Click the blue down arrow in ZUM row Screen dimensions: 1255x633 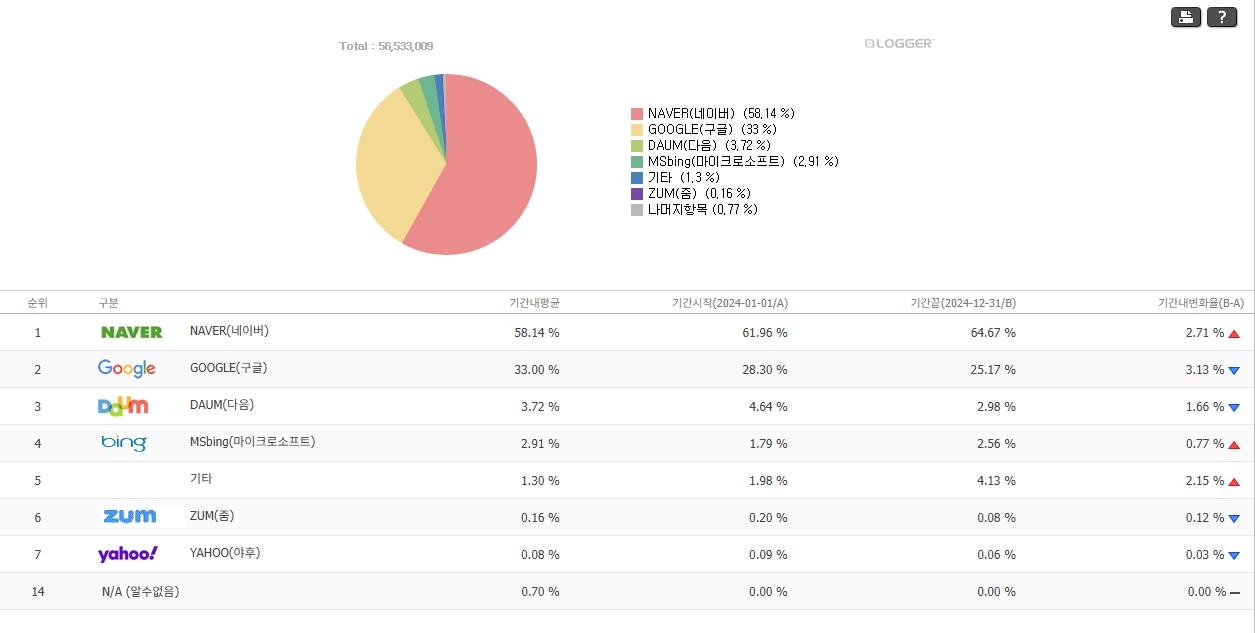click(1234, 519)
